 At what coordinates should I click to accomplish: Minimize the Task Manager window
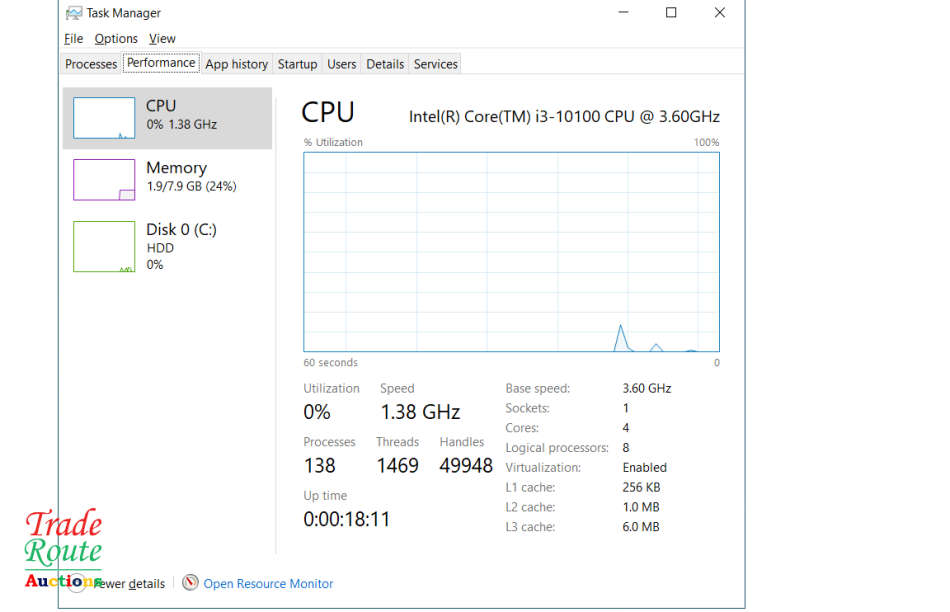[x=623, y=13]
